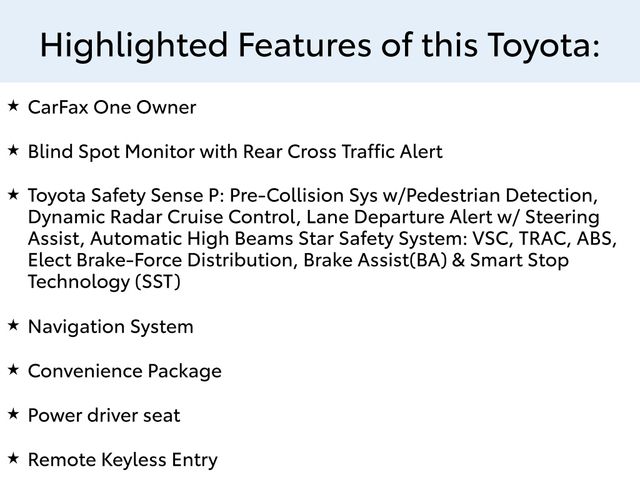Click the star bullet beside CarFax One Owner
The width and height of the screenshot is (640, 480).
coord(12,106)
